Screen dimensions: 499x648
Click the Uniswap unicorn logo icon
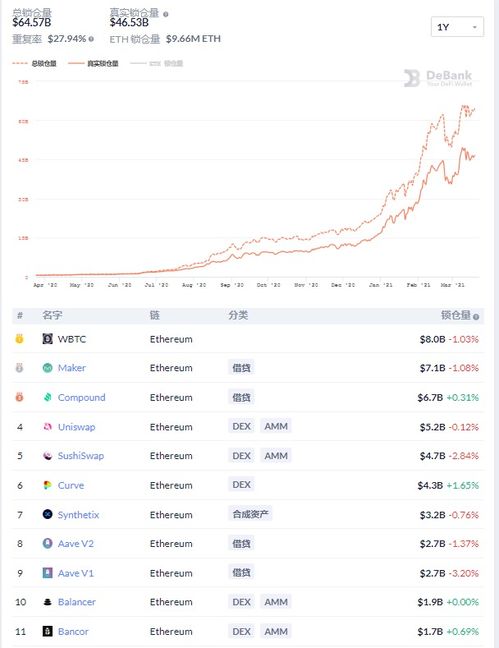pyautogui.click(x=48, y=426)
